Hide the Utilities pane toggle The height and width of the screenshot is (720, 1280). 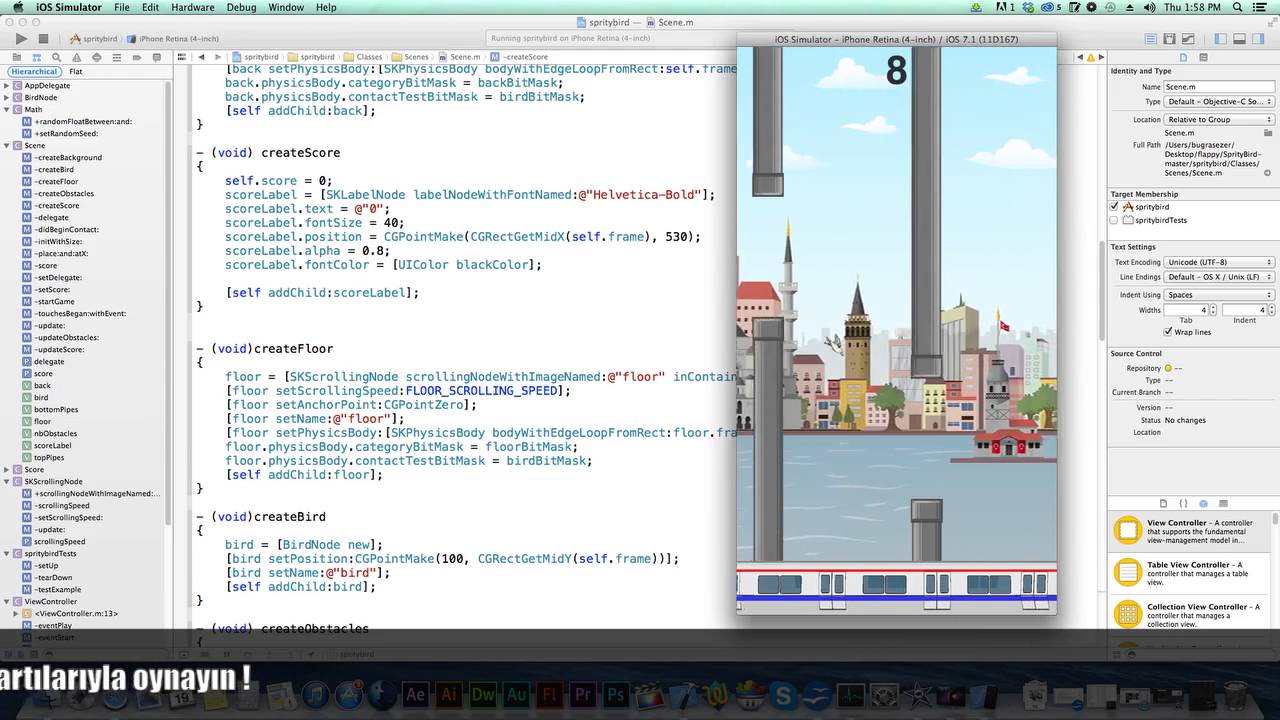[1258, 39]
